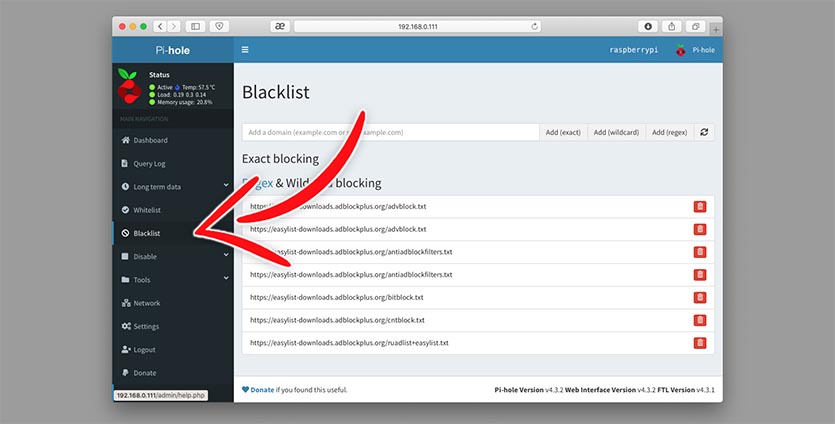Click the 'raspberrypi' hostname text
835x424 pixels.
(634, 50)
